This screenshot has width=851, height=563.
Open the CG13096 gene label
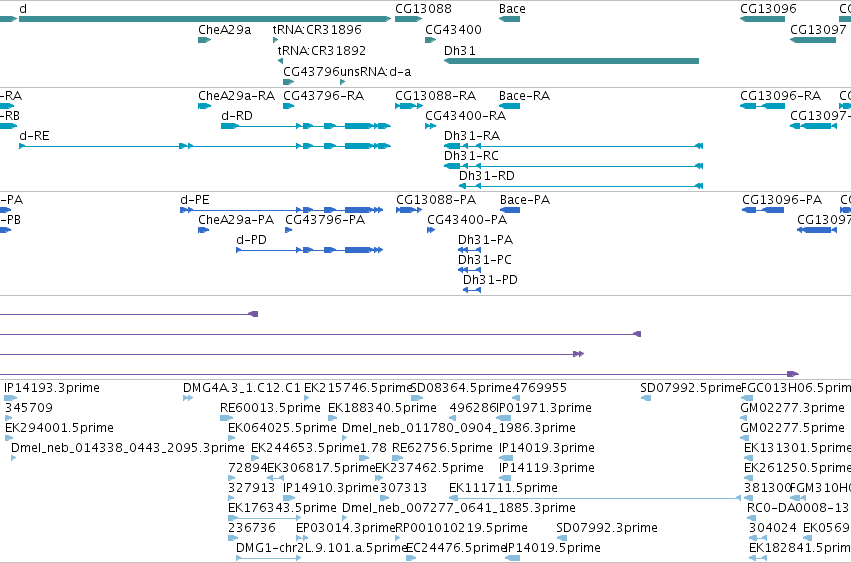pyautogui.click(x=768, y=9)
